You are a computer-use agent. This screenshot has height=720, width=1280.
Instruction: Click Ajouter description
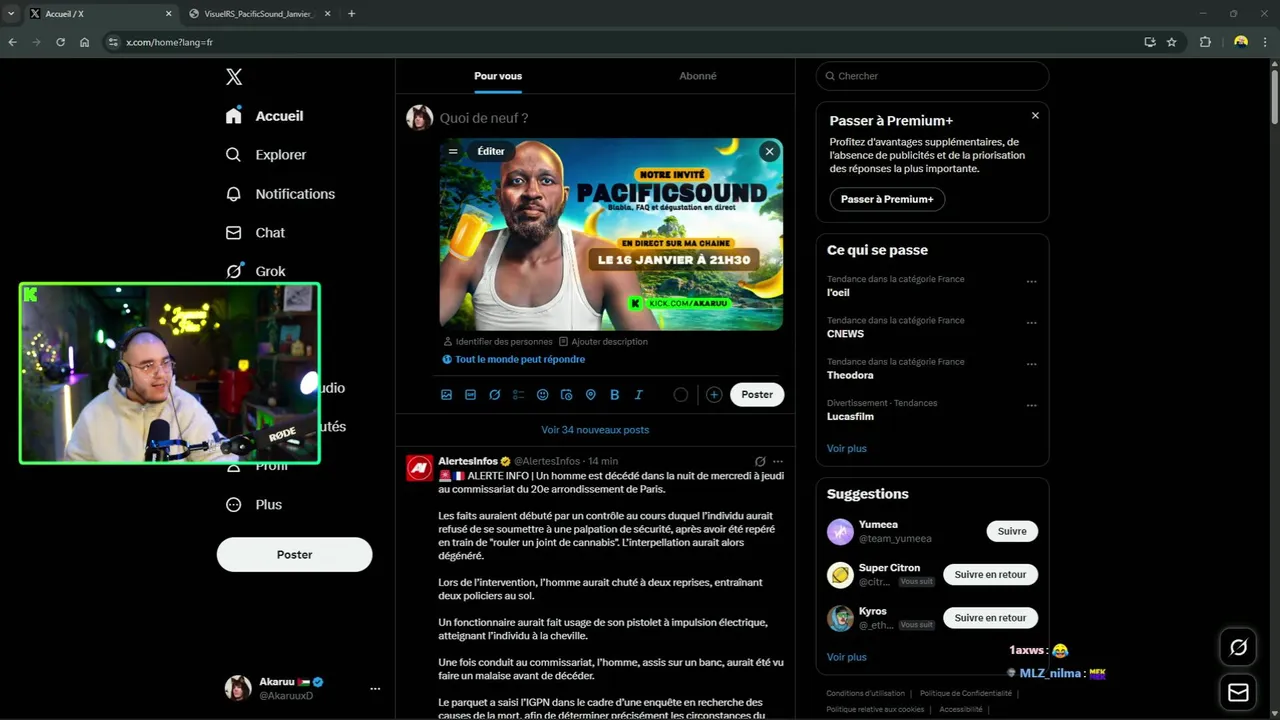pos(603,342)
